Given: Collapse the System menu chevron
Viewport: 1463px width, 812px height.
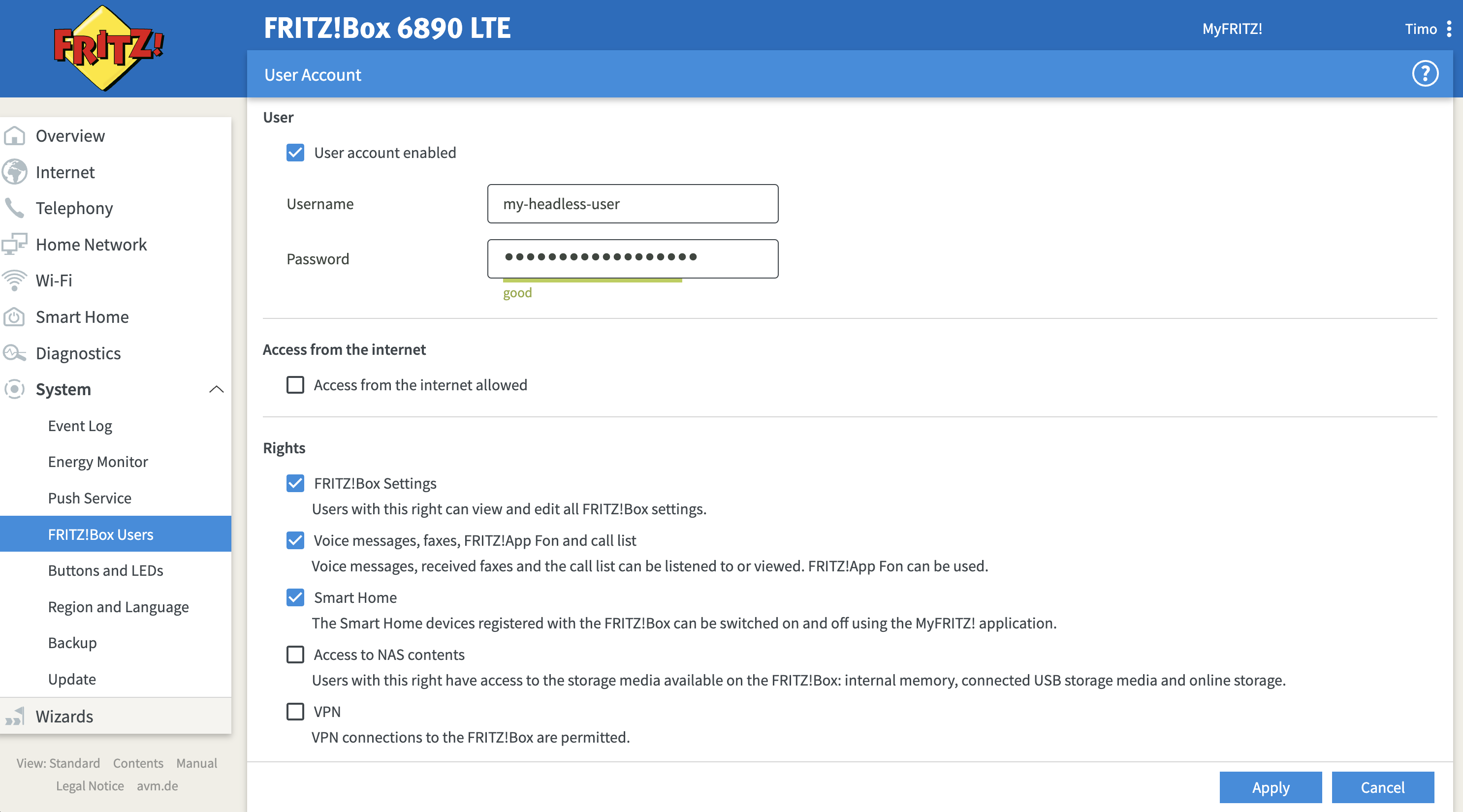Looking at the screenshot, I should [x=217, y=390].
